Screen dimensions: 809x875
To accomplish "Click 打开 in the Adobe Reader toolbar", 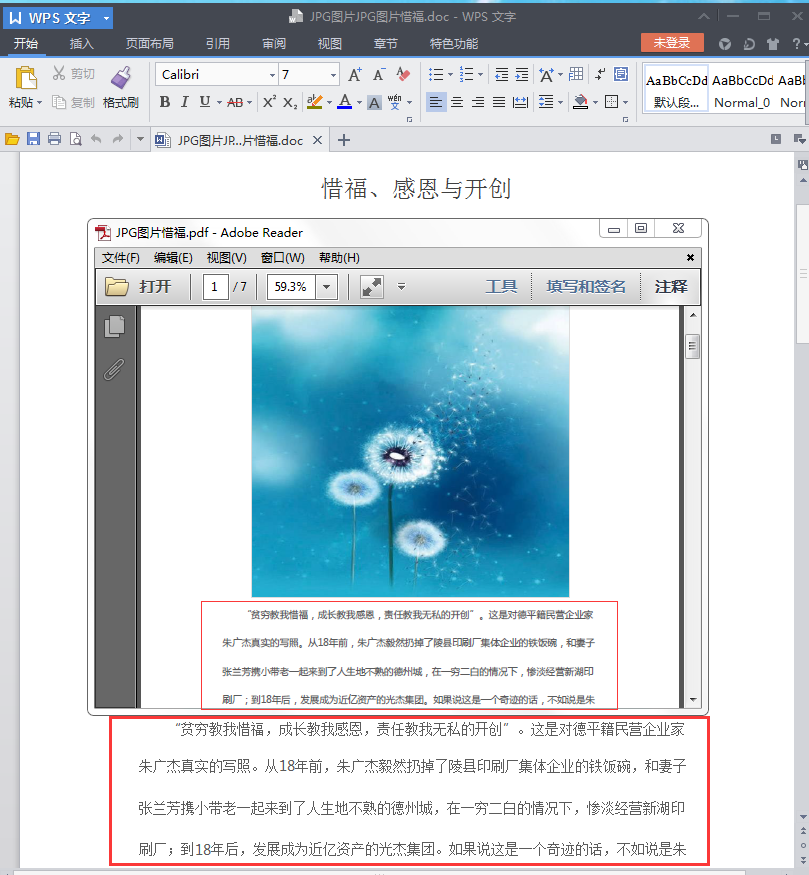I will click(138, 287).
